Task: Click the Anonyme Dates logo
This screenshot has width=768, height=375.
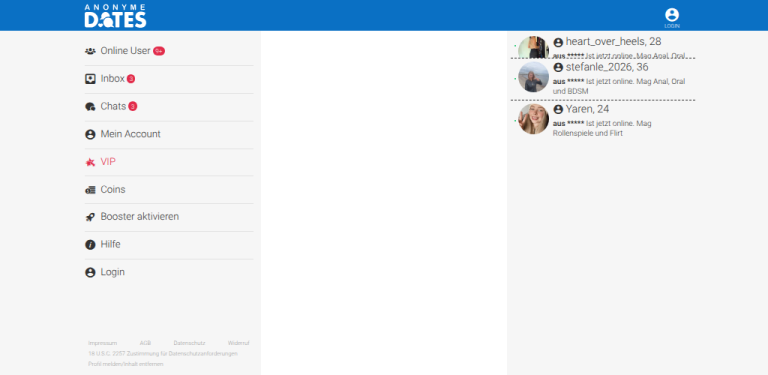Action: tap(115, 16)
